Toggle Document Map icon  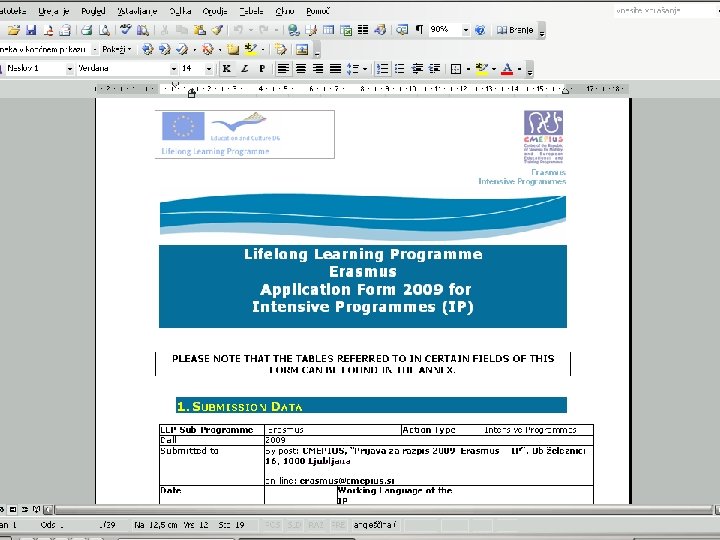(402, 30)
